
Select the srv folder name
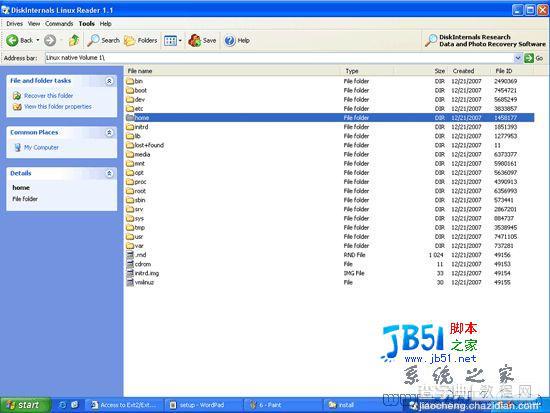(x=139, y=209)
